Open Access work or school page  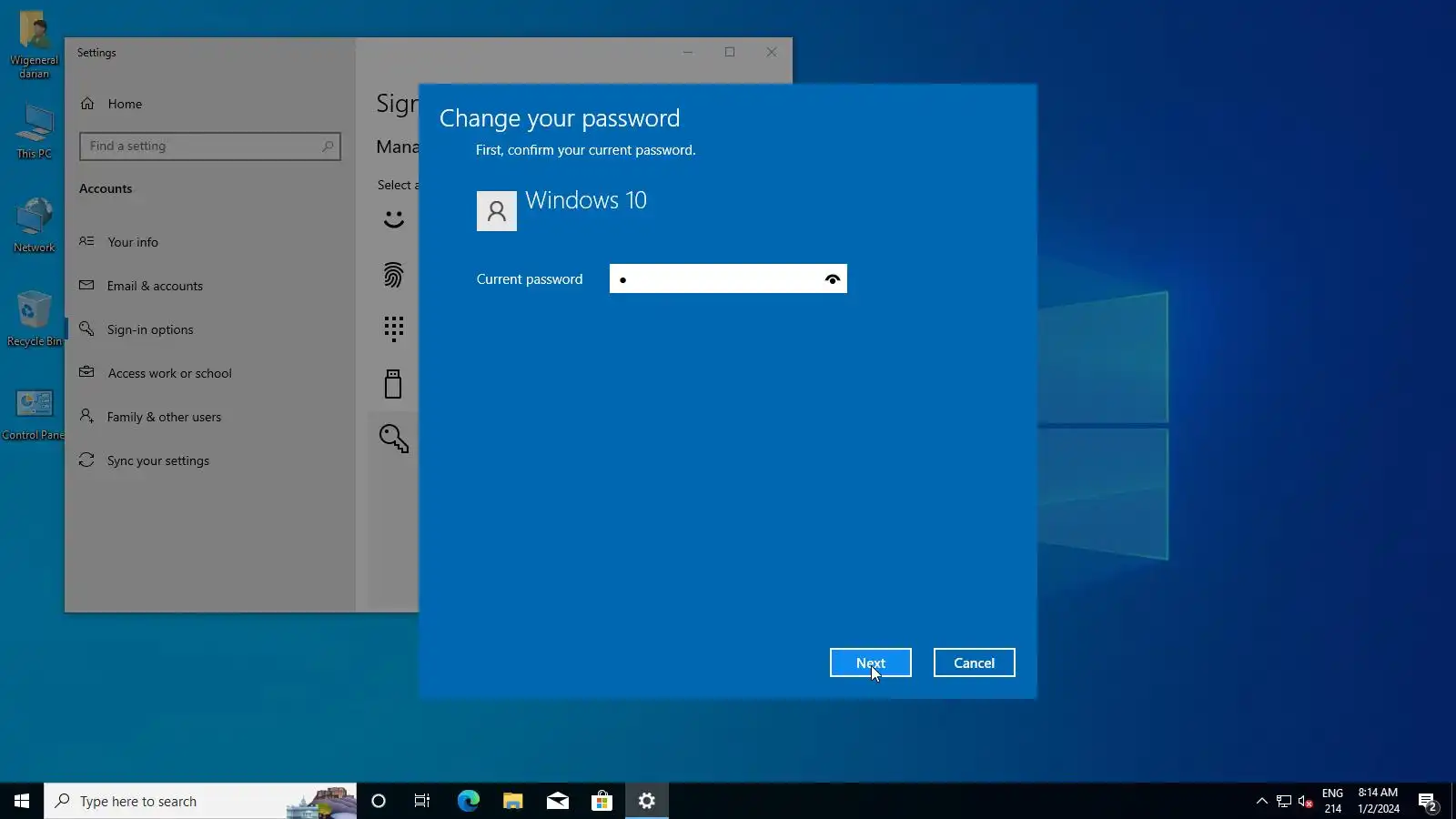point(169,373)
